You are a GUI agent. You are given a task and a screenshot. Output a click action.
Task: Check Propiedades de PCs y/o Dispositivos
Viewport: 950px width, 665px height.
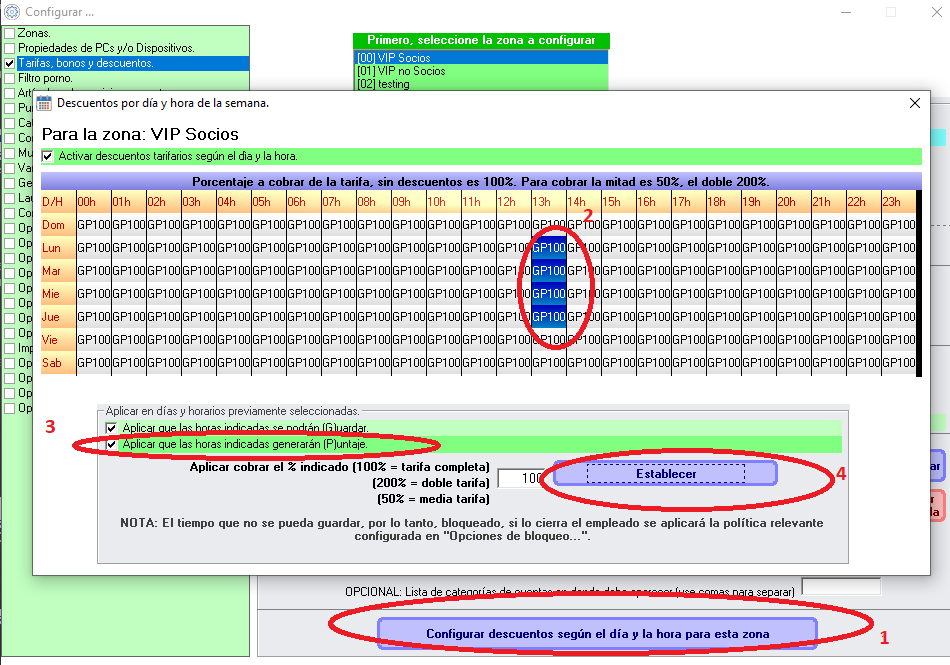tap(10, 48)
